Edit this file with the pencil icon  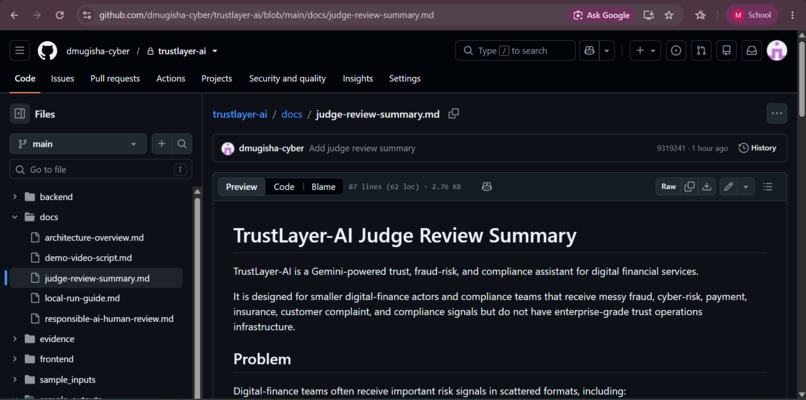(x=728, y=187)
